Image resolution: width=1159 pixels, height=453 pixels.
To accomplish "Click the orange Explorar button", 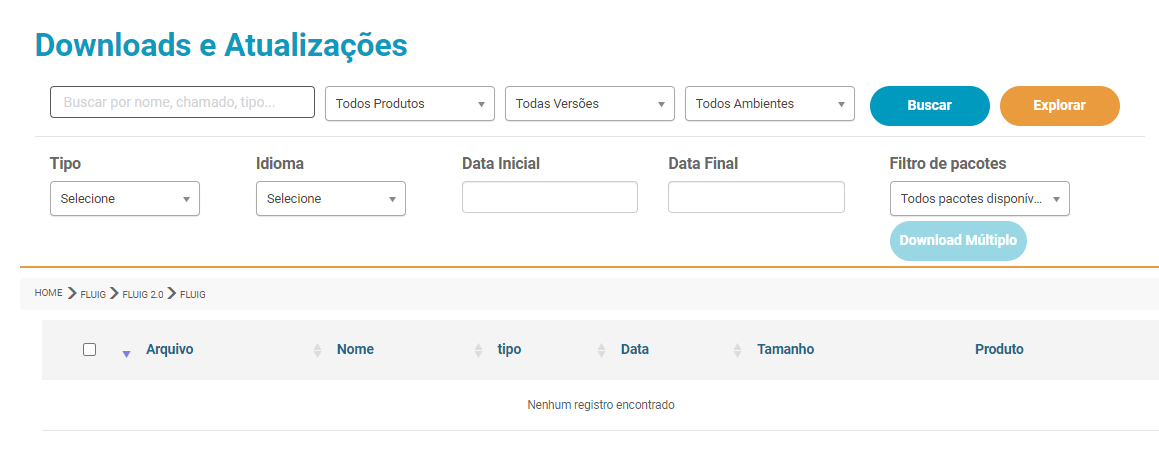I will 1059,106.
